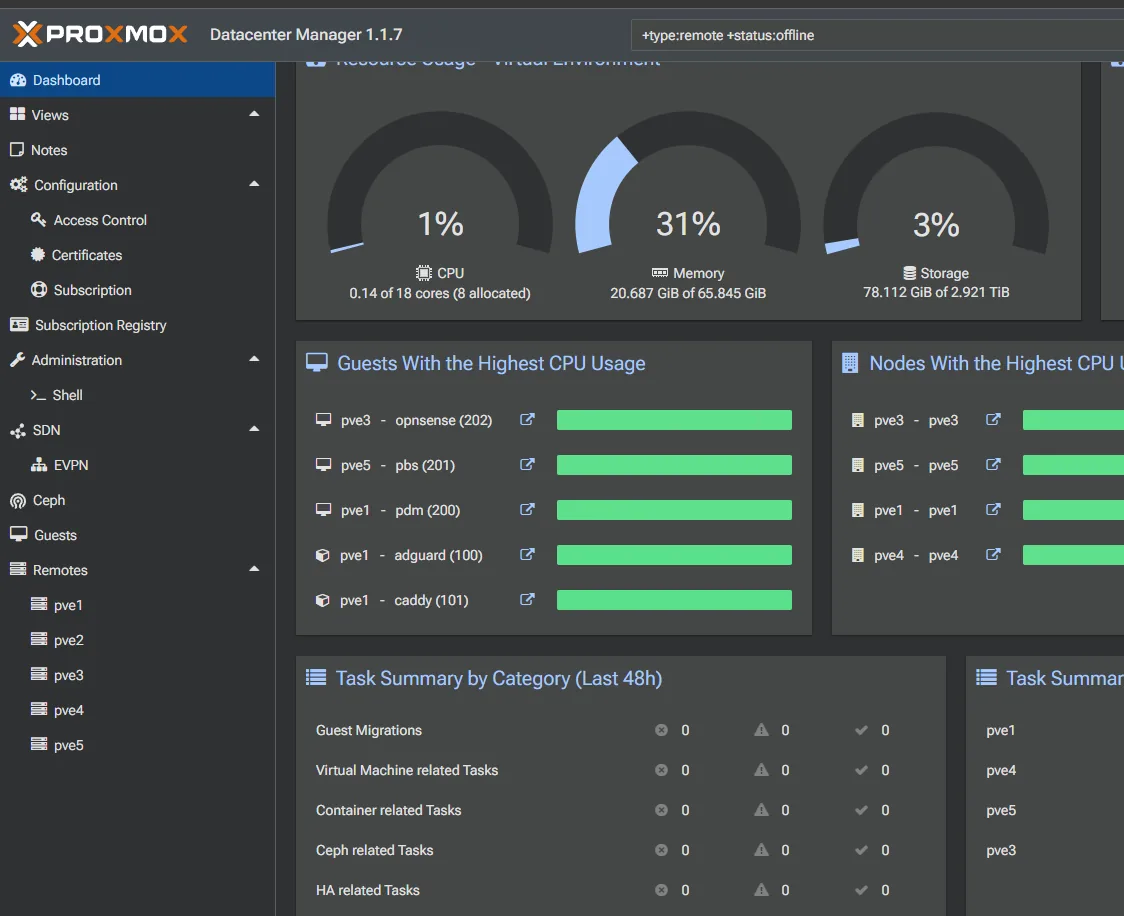The height and width of the screenshot is (916, 1124).
Task: Click the CPU usage gauge
Action: [x=440, y=183]
